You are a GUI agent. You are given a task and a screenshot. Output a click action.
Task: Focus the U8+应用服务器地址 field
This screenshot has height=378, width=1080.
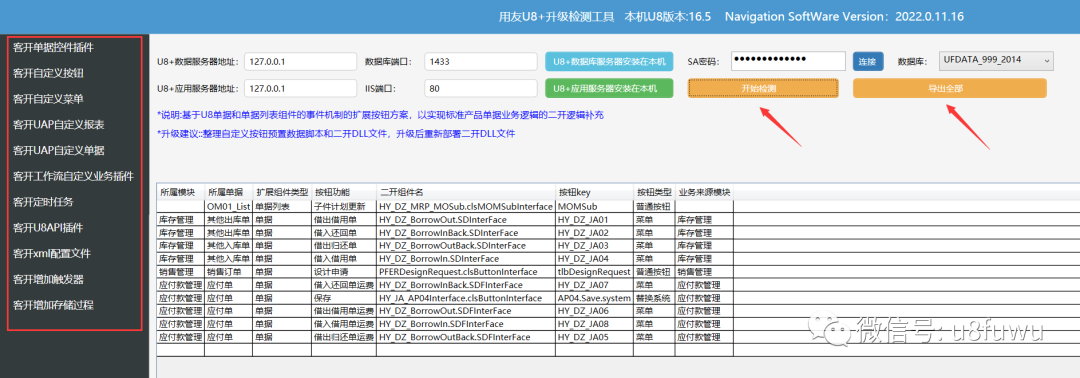coord(300,88)
